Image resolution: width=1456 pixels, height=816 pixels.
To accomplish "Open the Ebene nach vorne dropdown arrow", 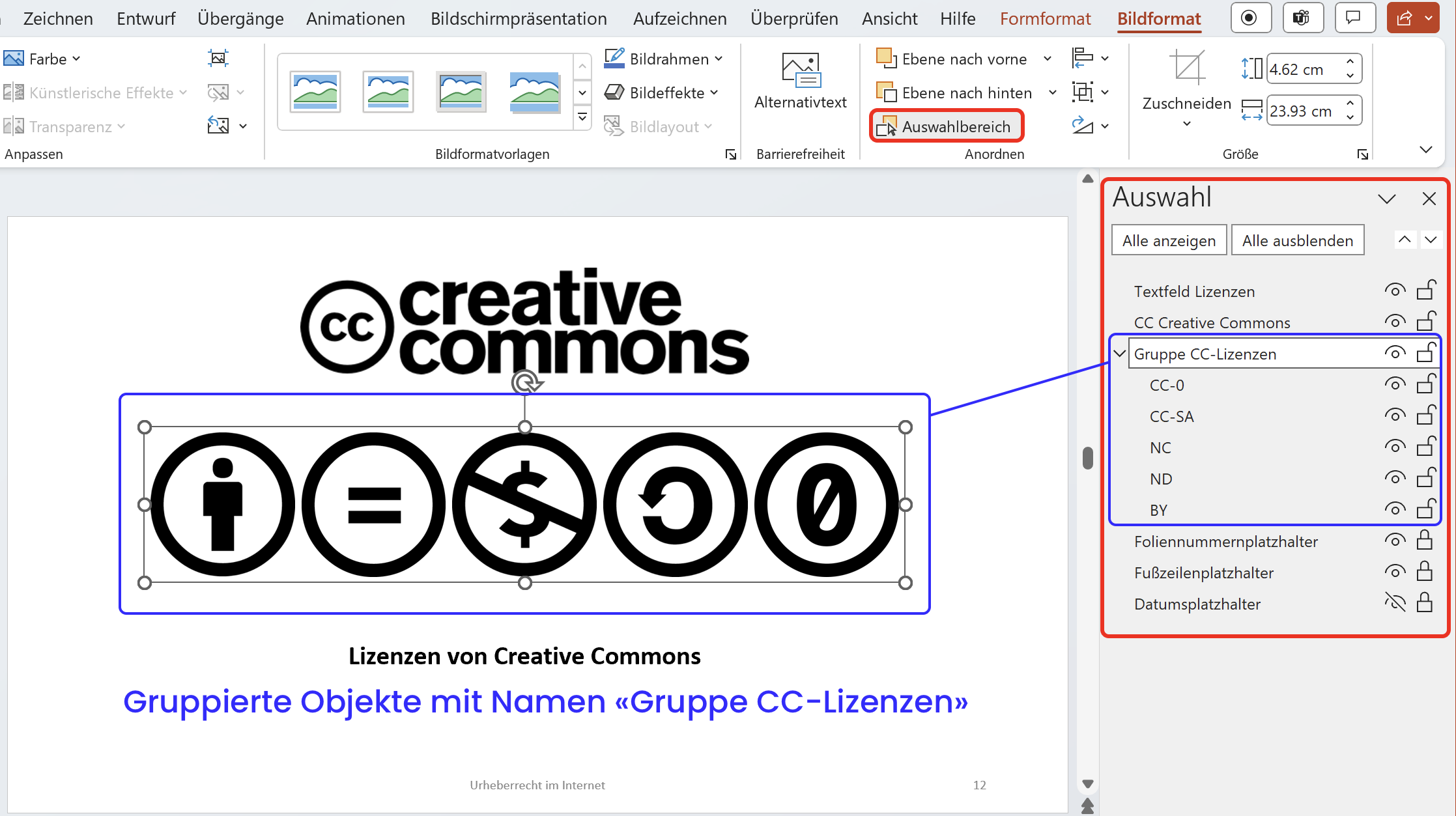I will 1048,59.
